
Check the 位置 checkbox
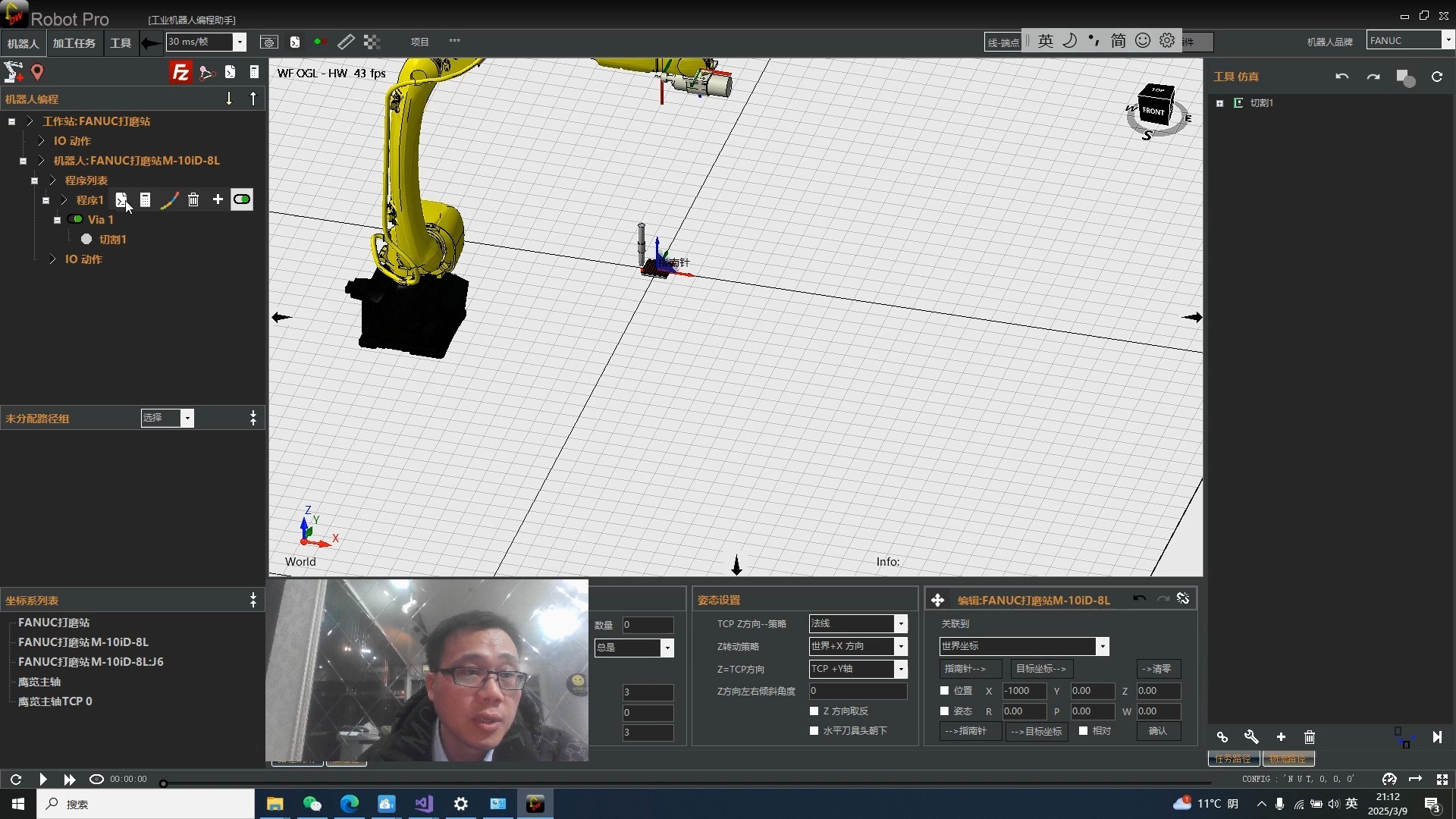(945, 691)
